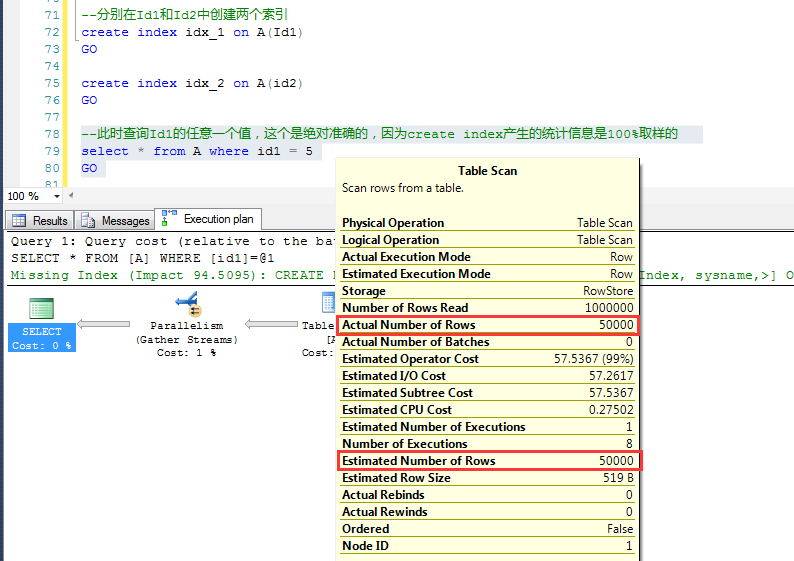Click the Ordered False row
The image size is (794, 561).
488,529
